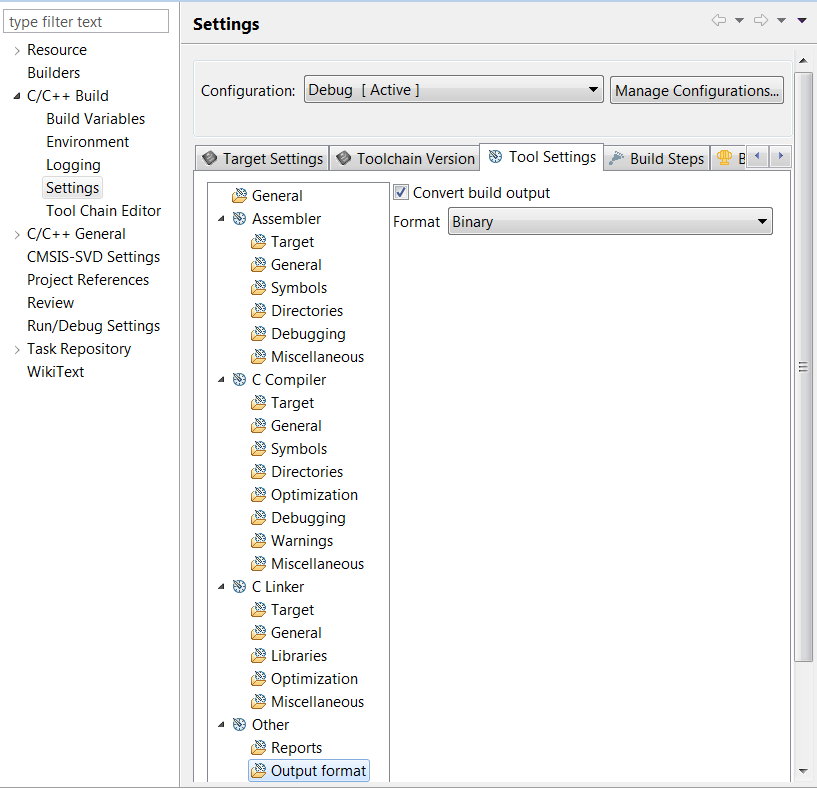Toggle Convert build output checkbox
817x789 pixels.
click(401, 193)
